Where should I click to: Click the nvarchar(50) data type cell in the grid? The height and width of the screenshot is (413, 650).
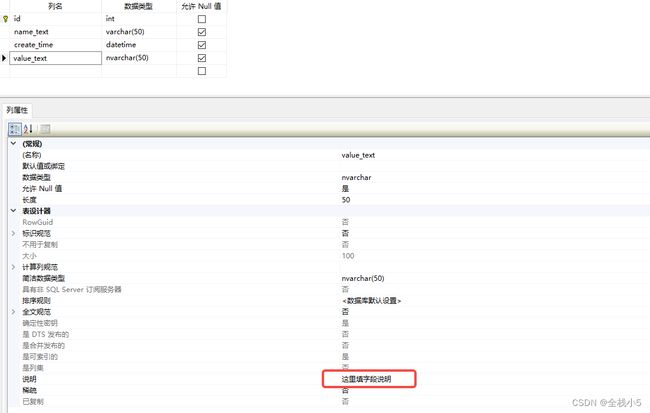[x=139, y=58]
